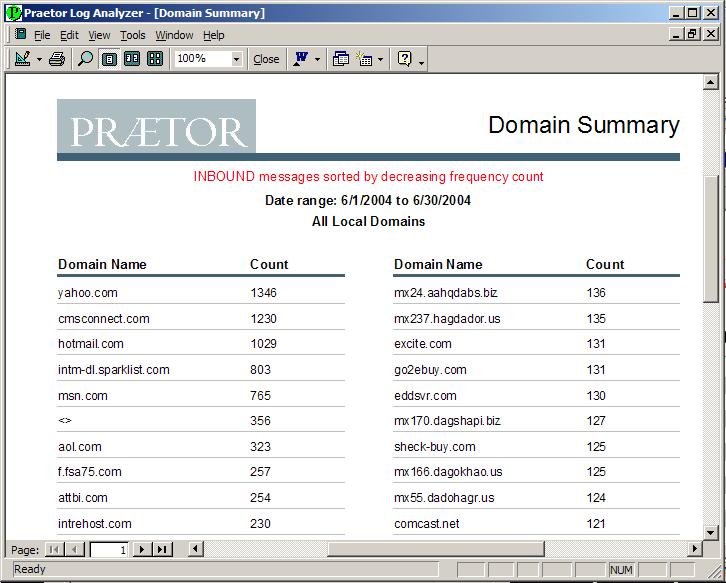
Task: Click the mx24.aahqdabs.biz entry
Action: [x=446, y=293]
